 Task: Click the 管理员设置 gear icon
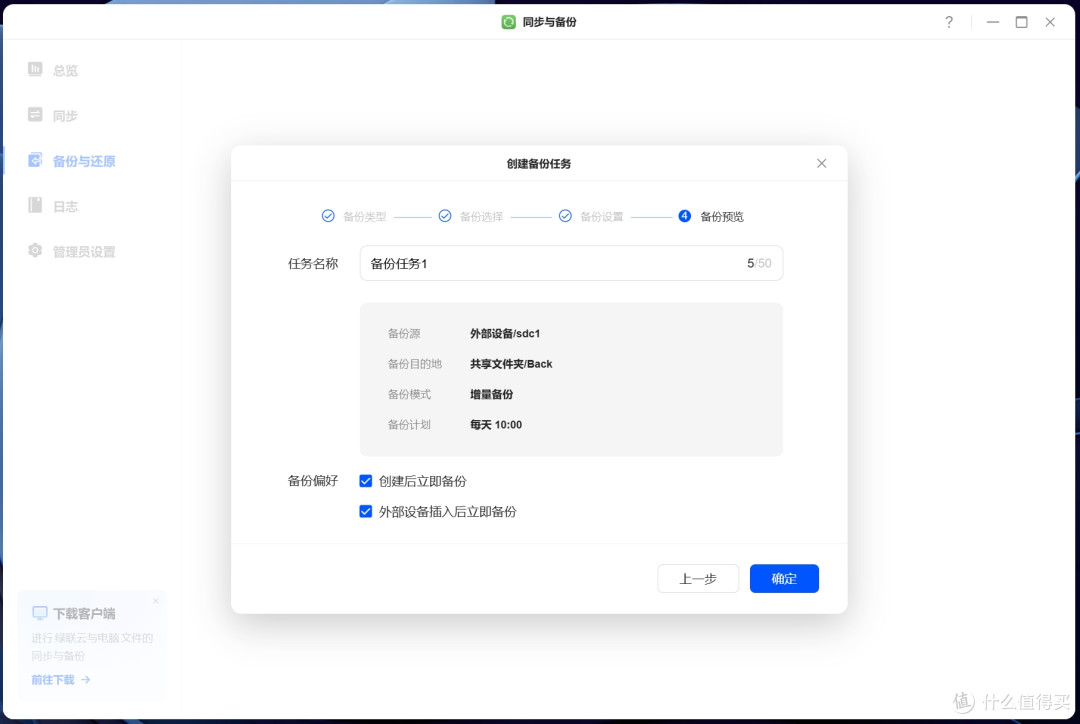click(35, 251)
